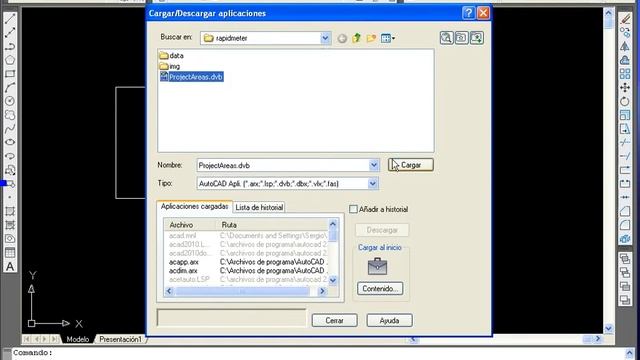640x360 pixels.
Task: Open the Views menu icon
Action: pos(387,38)
